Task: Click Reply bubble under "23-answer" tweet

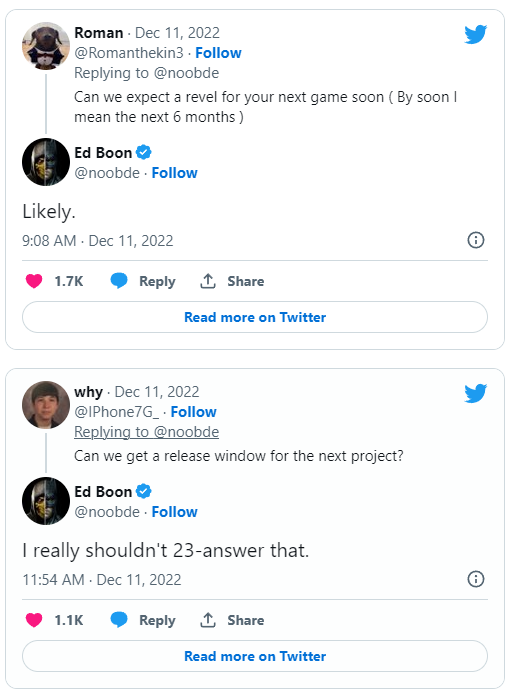Action: 119,620
